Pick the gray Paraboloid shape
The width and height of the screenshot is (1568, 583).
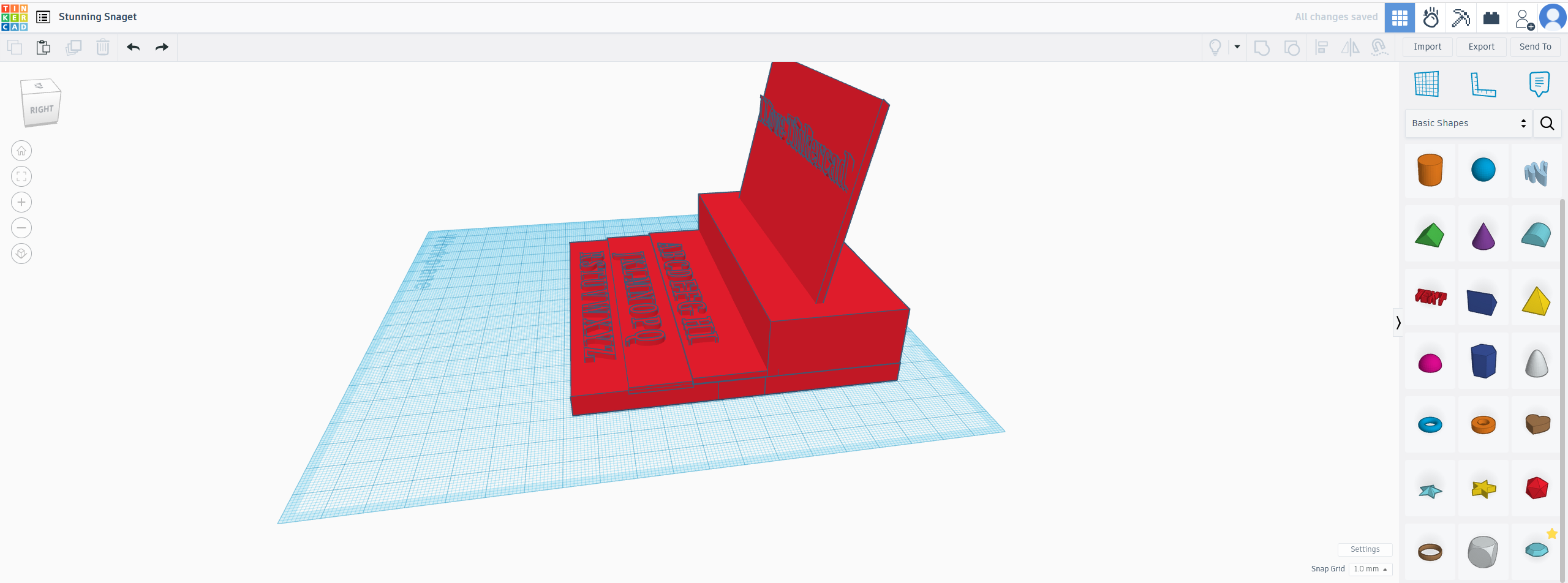click(x=1536, y=363)
